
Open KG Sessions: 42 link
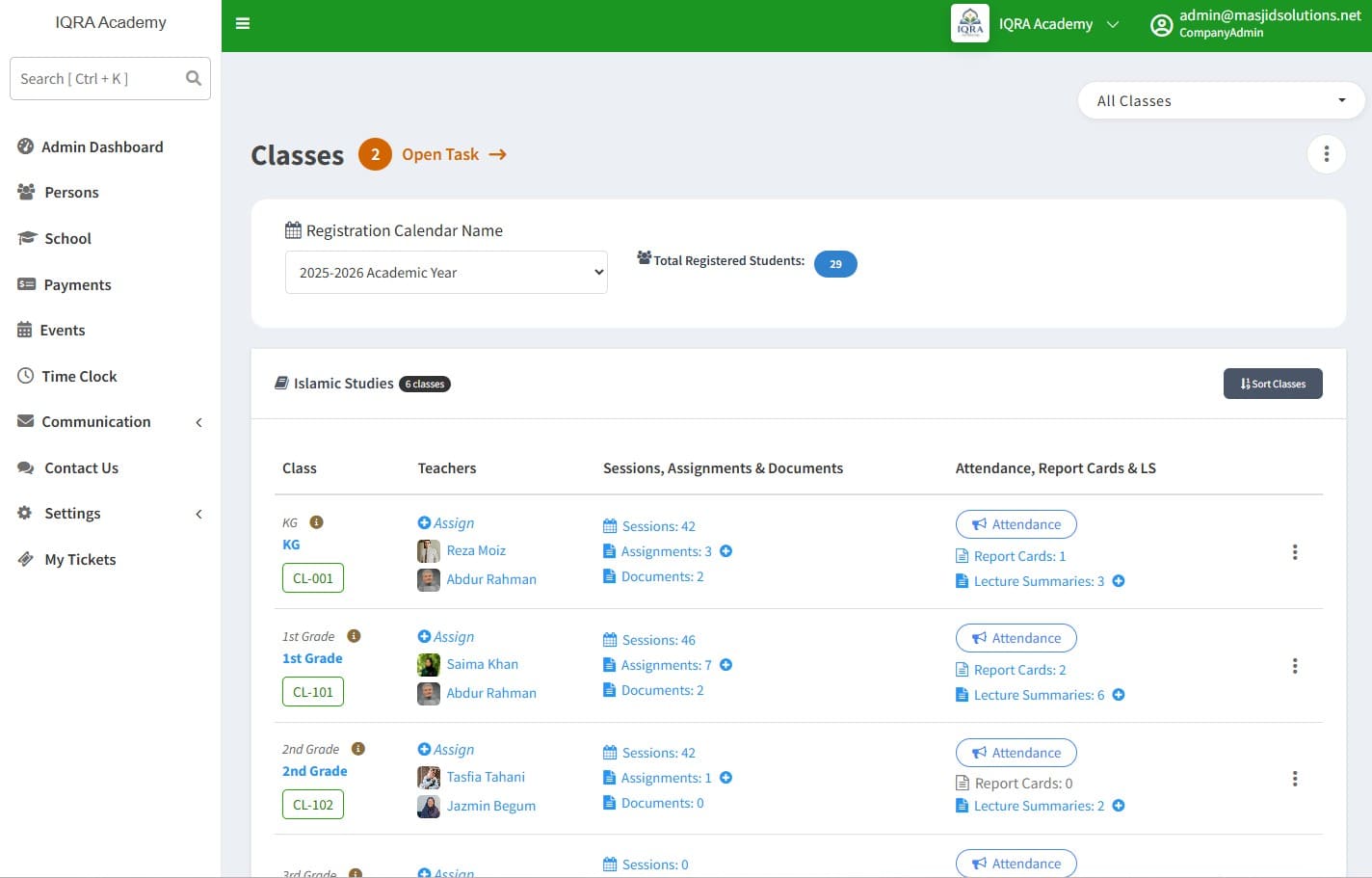click(x=649, y=526)
